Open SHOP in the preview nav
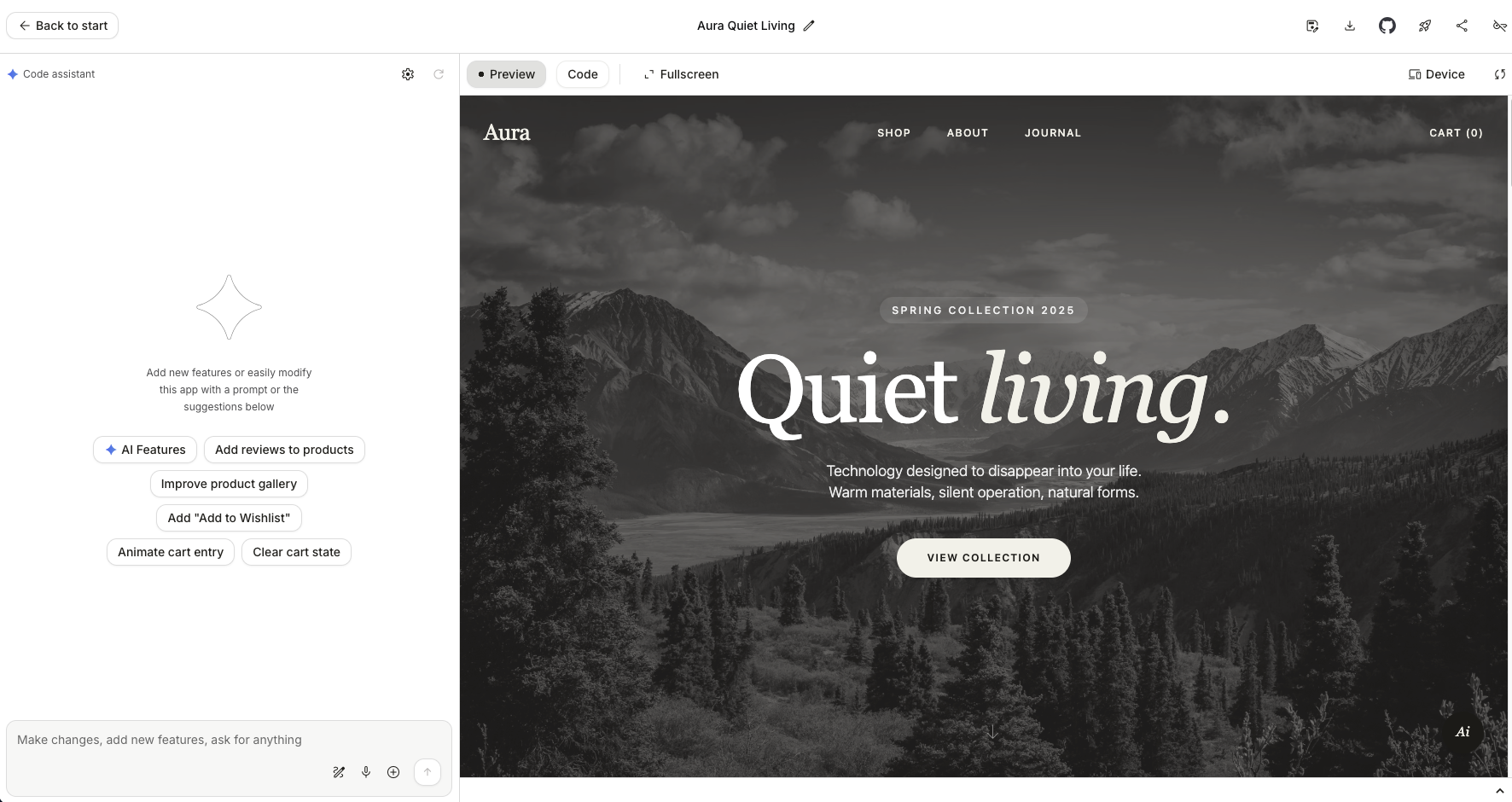This screenshot has width=1512, height=802. click(x=893, y=133)
